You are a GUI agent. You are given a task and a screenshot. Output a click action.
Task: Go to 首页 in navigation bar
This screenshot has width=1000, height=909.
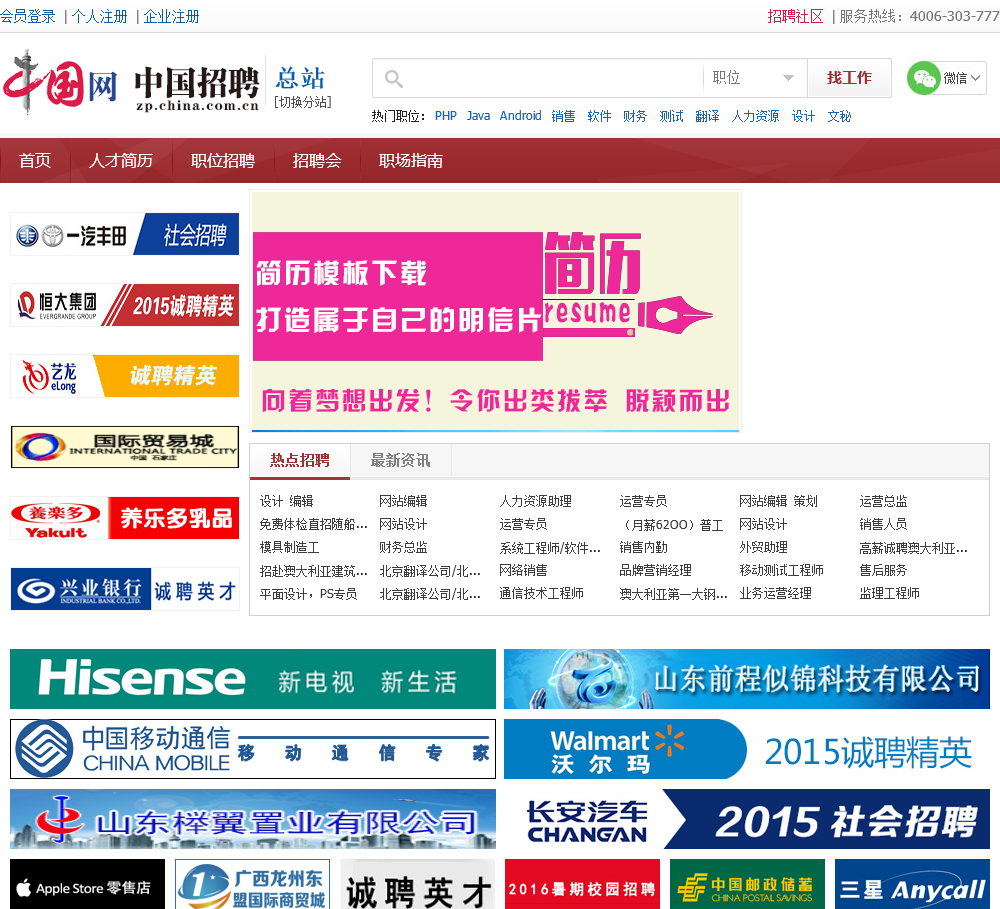35,161
